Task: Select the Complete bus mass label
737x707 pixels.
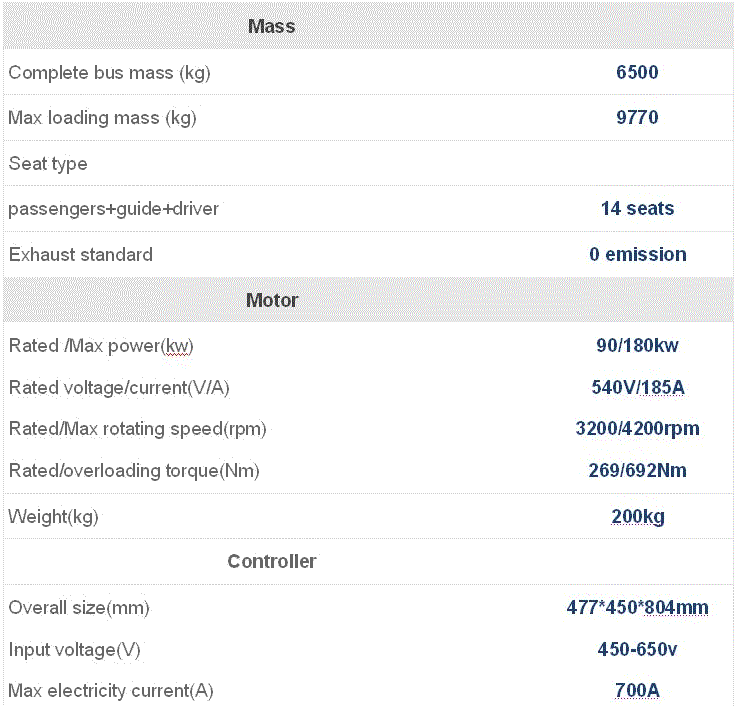Action: pyautogui.click(x=110, y=73)
